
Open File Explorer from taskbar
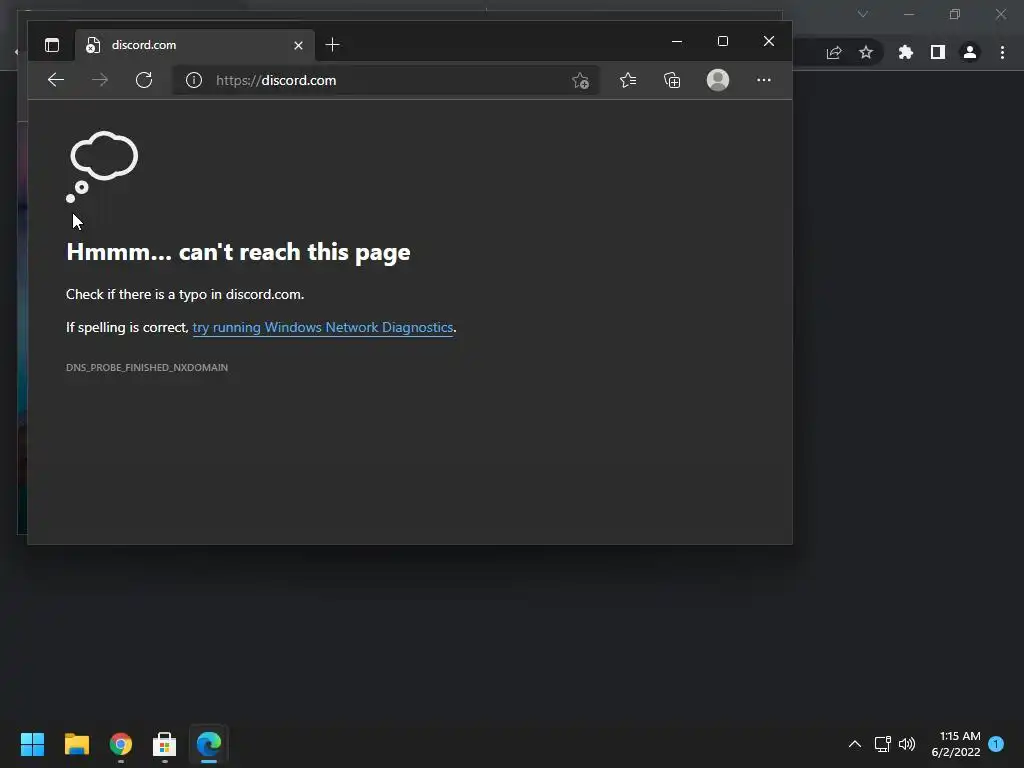[76, 744]
